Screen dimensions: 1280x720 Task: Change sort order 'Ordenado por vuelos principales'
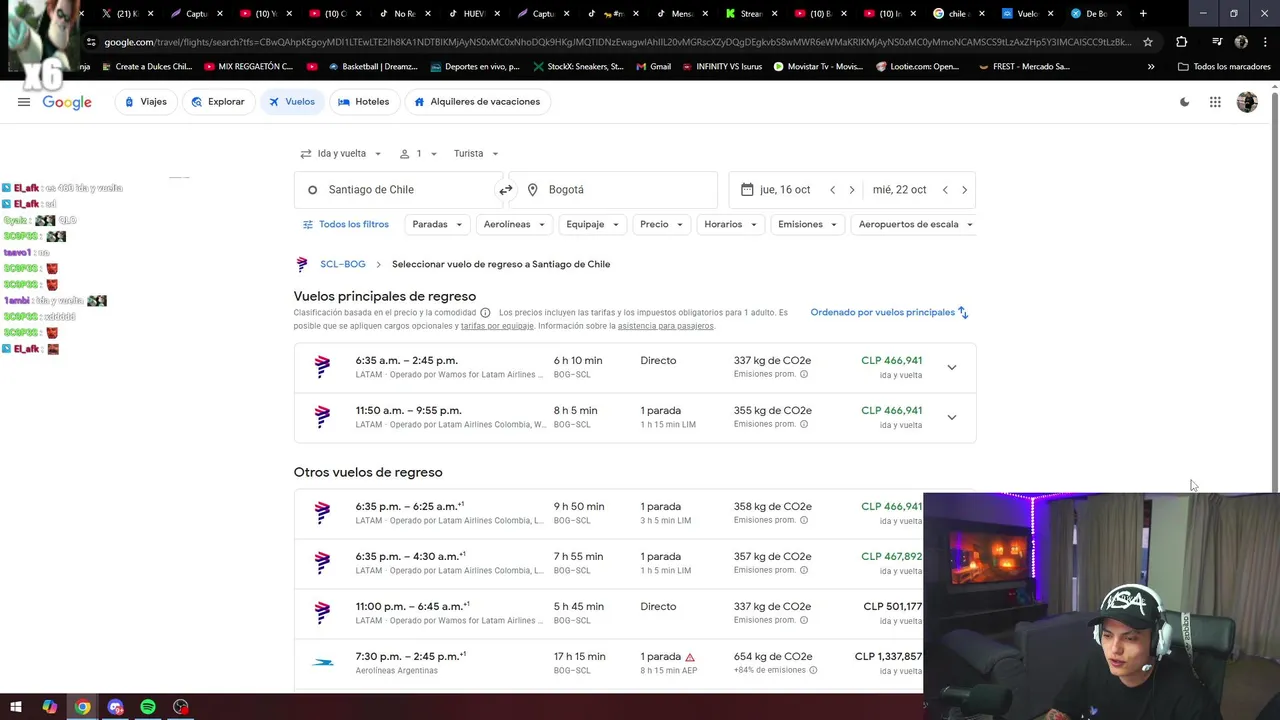coord(889,312)
